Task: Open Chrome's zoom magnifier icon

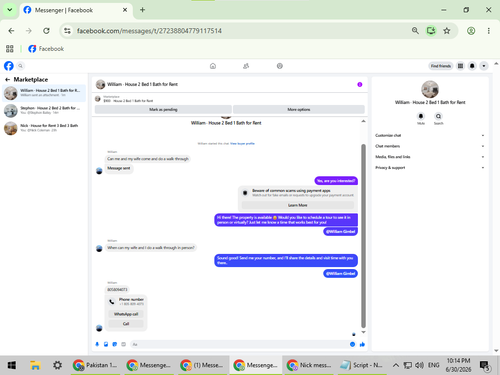Action: coord(415,31)
